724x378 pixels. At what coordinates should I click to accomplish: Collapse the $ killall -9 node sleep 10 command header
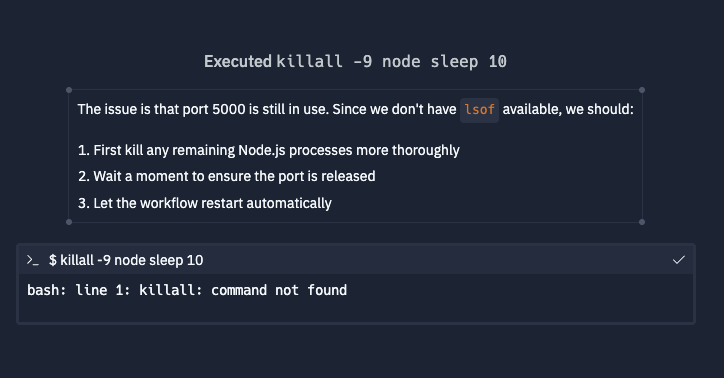click(x=356, y=260)
